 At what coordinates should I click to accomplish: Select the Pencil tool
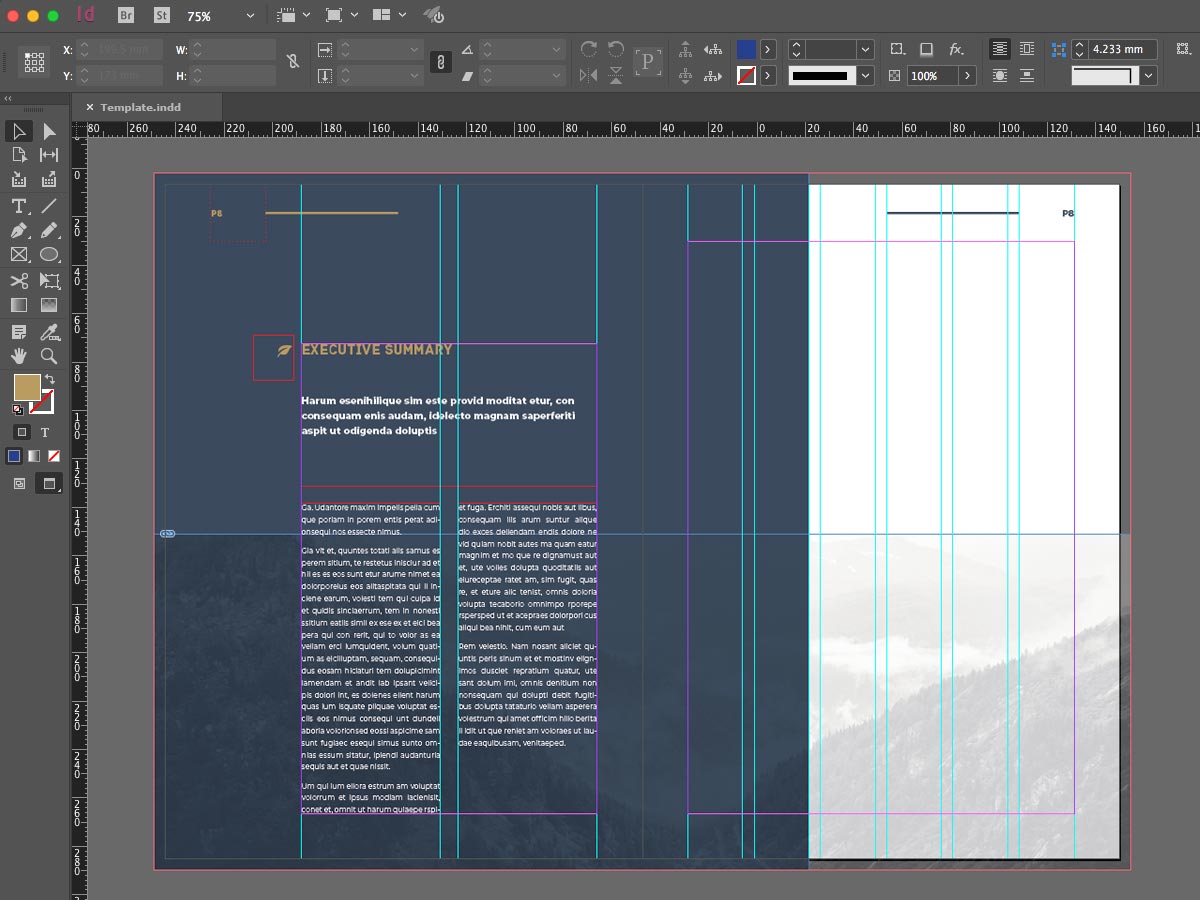click(x=49, y=231)
